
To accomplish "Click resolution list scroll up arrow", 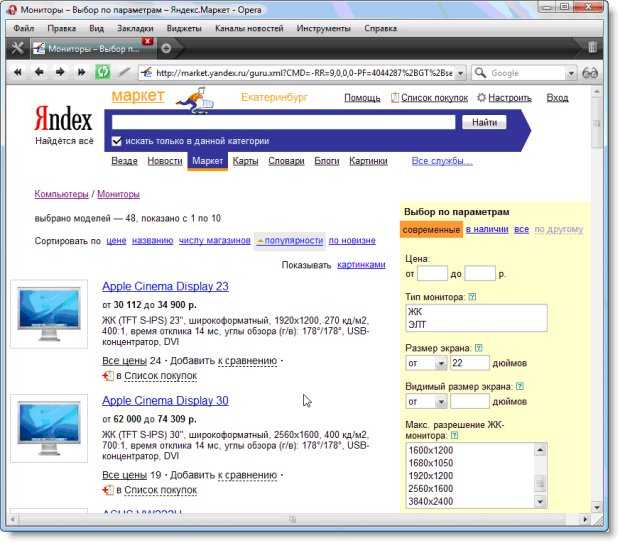I will click(540, 450).
